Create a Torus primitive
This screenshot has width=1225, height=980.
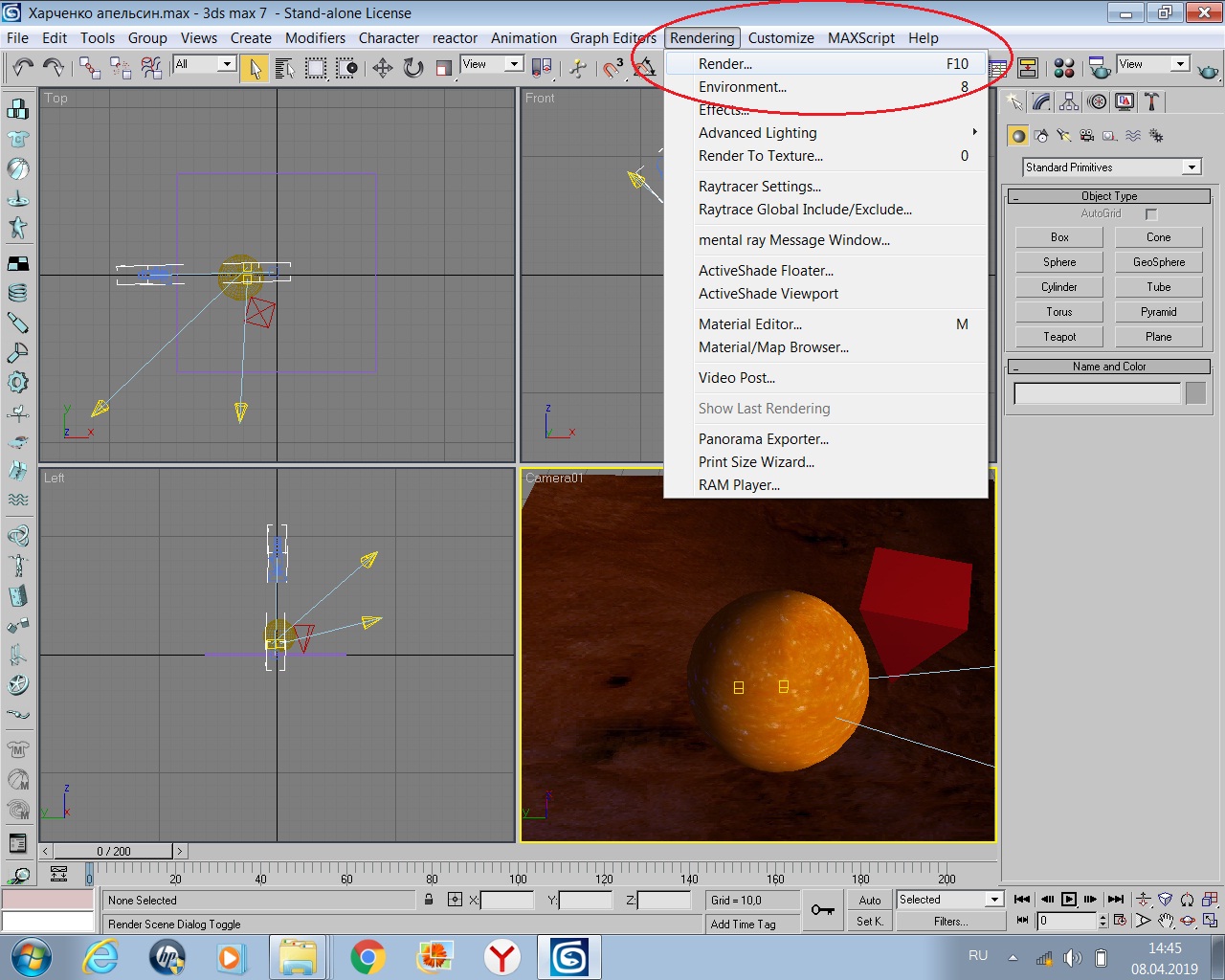coord(1059,312)
